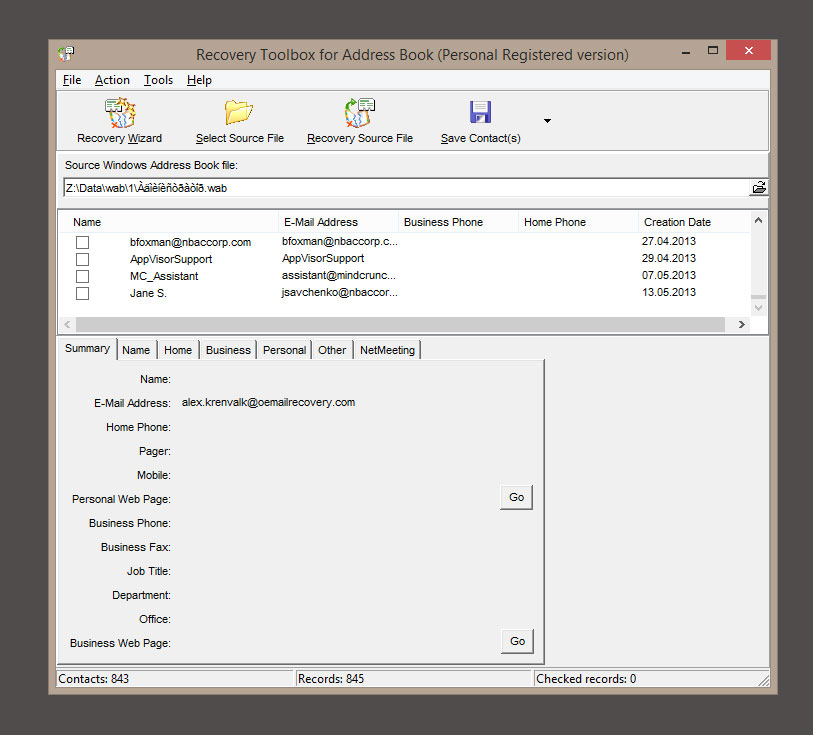
Task: Check the bfoxman@nbaccorp.com contact checkbox
Action: pyautogui.click(x=82, y=242)
